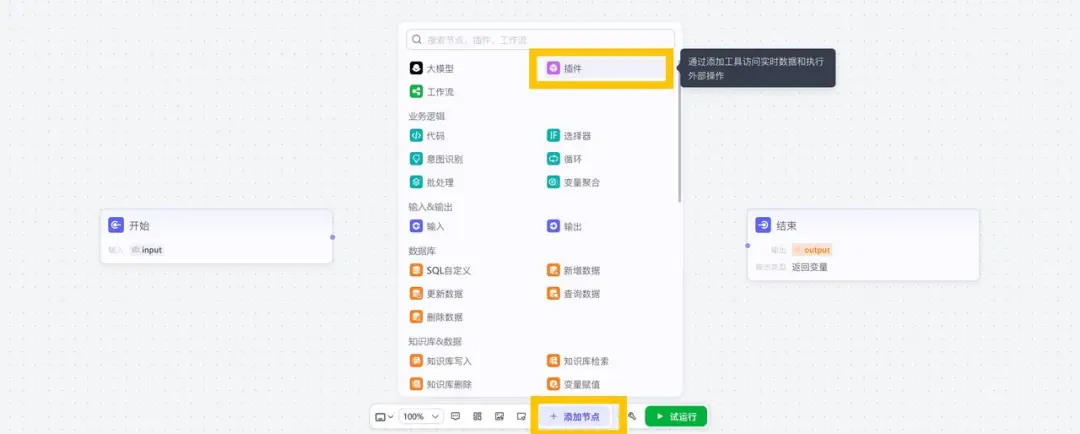This screenshot has height=434, width=1080.
Task: Focus the node search field
Action: click(x=540, y=39)
